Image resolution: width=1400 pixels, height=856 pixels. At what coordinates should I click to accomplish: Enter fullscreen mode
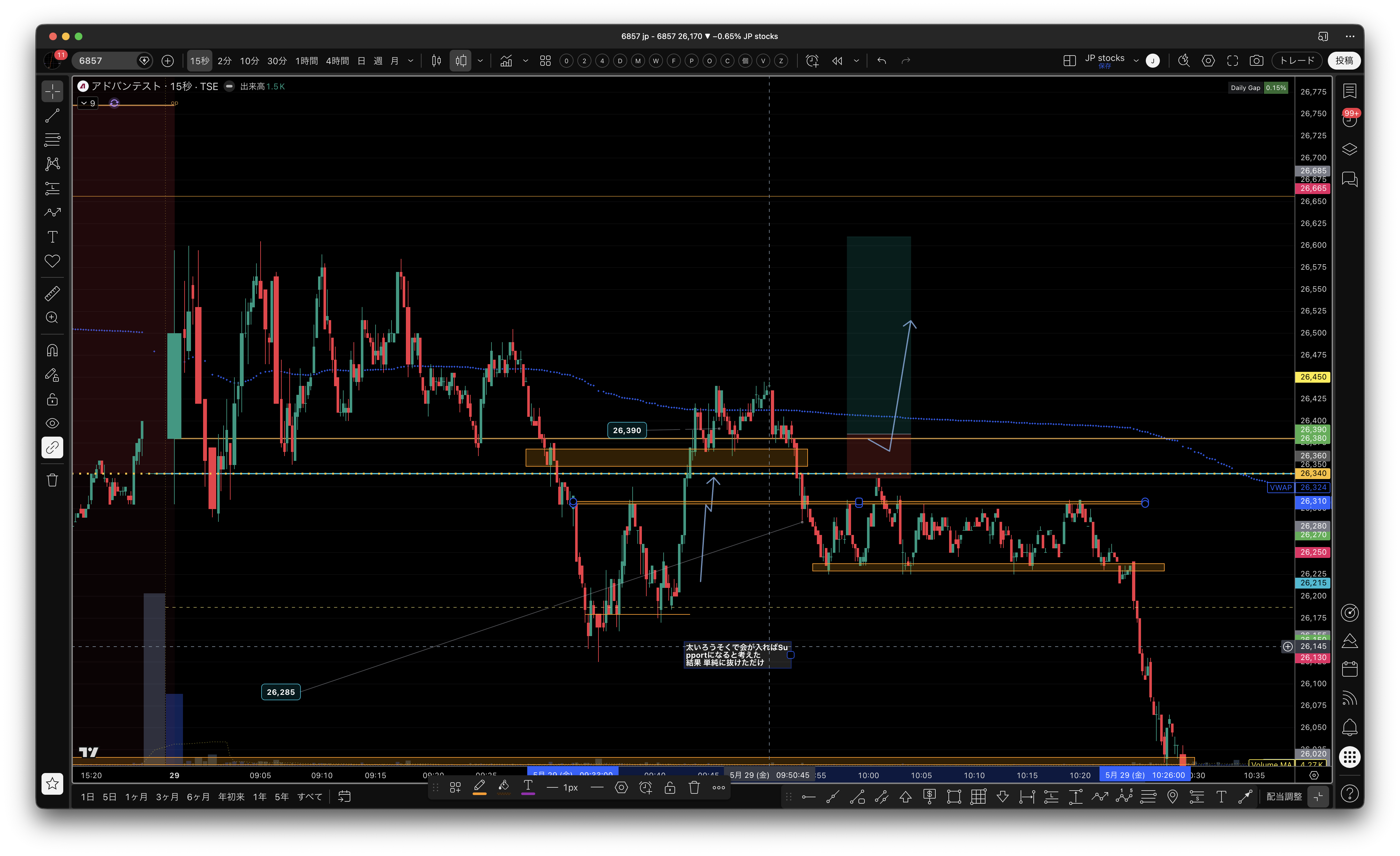point(1232,61)
